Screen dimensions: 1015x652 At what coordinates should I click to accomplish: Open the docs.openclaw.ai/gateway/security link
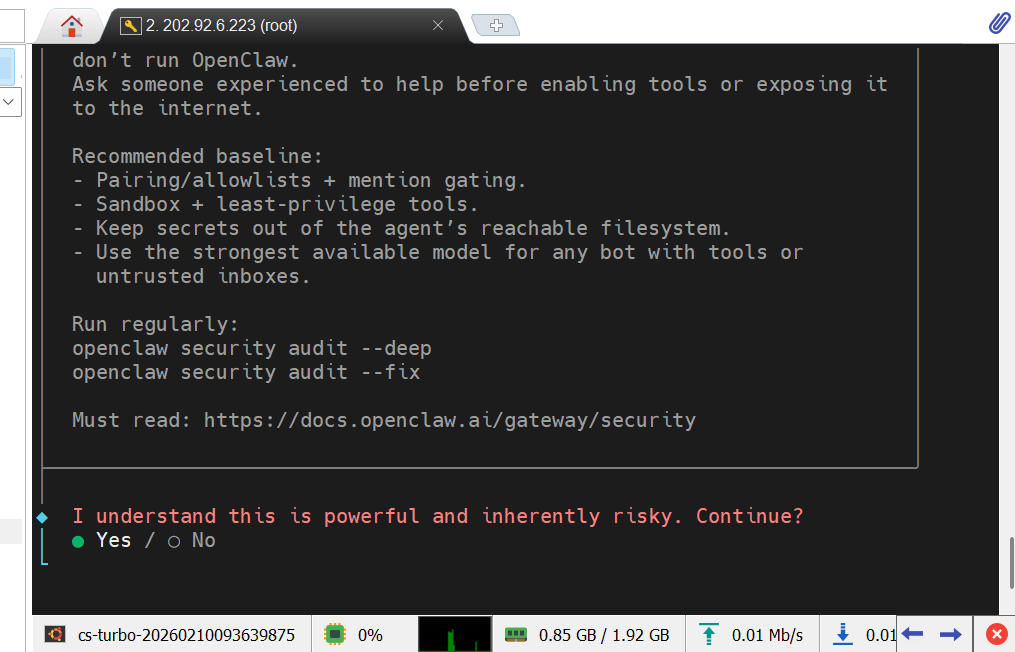point(450,420)
